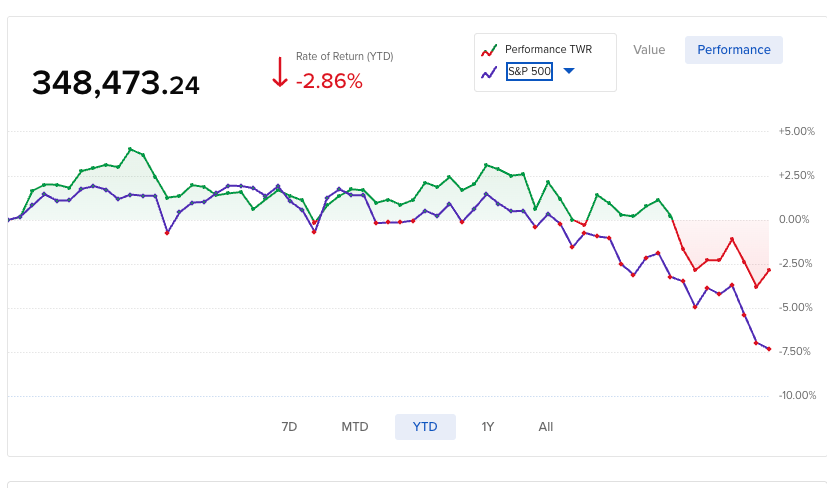
Task: Click the S&P 500 legend line icon
Action: [489, 72]
